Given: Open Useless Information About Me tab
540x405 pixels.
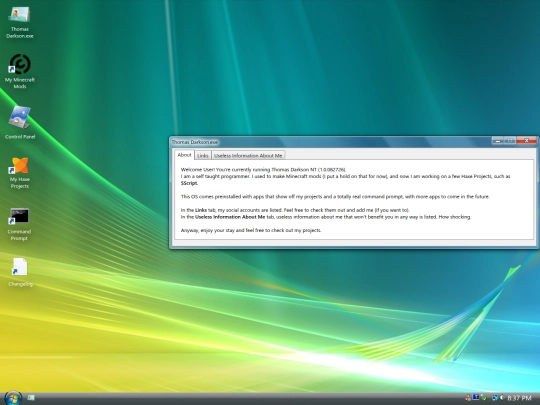Looking at the screenshot, I should 248,156.
